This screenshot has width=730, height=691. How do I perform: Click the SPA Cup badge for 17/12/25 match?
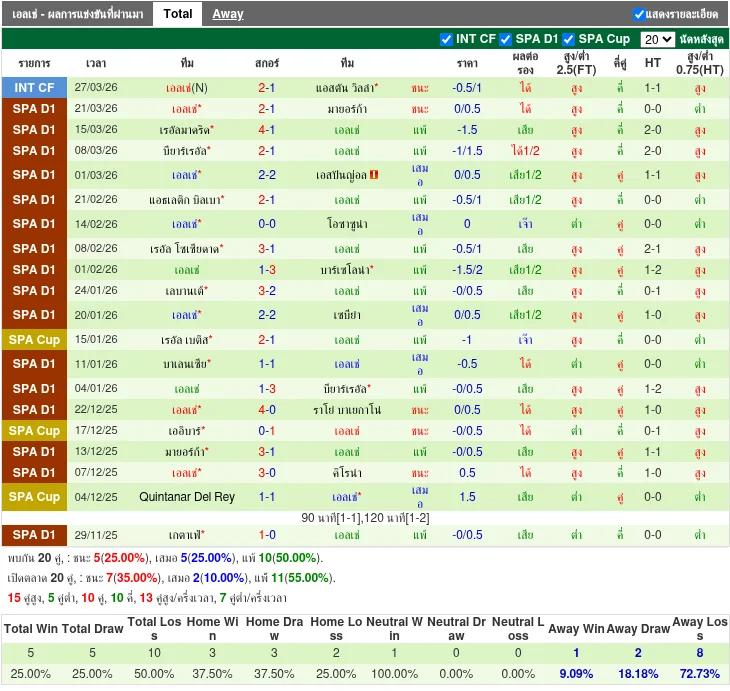coord(34,431)
